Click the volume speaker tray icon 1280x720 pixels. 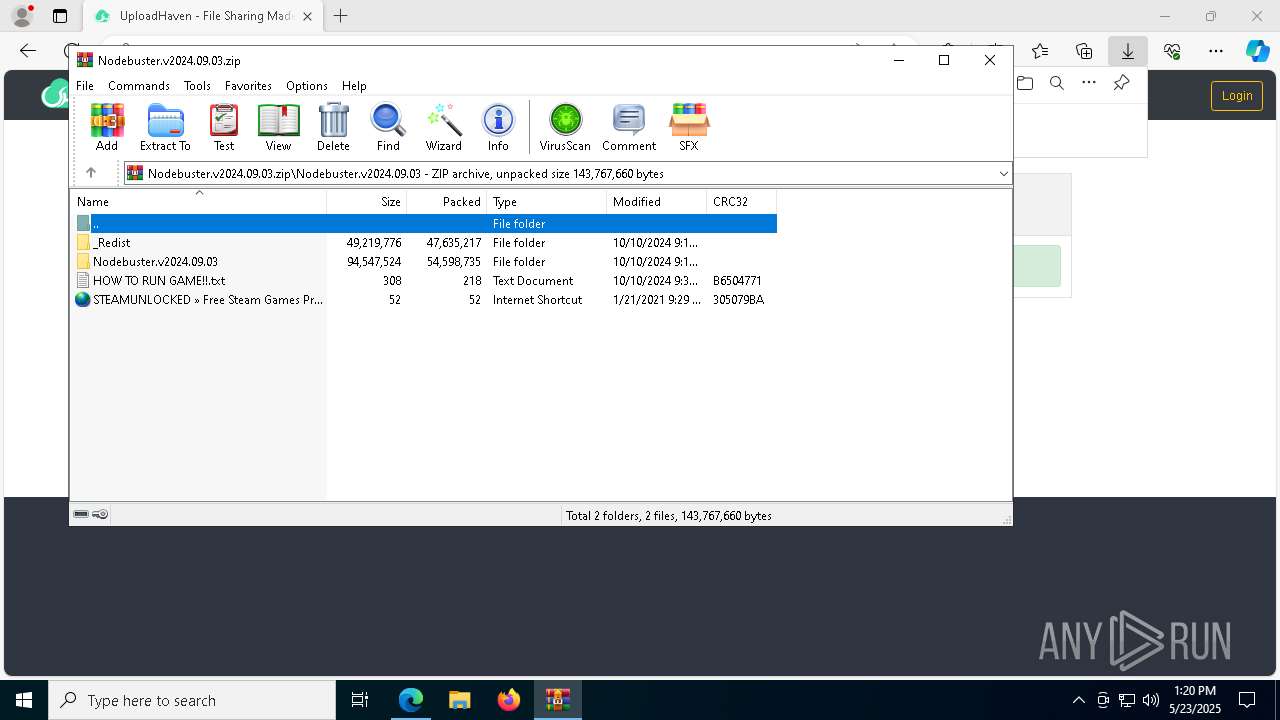1150,700
